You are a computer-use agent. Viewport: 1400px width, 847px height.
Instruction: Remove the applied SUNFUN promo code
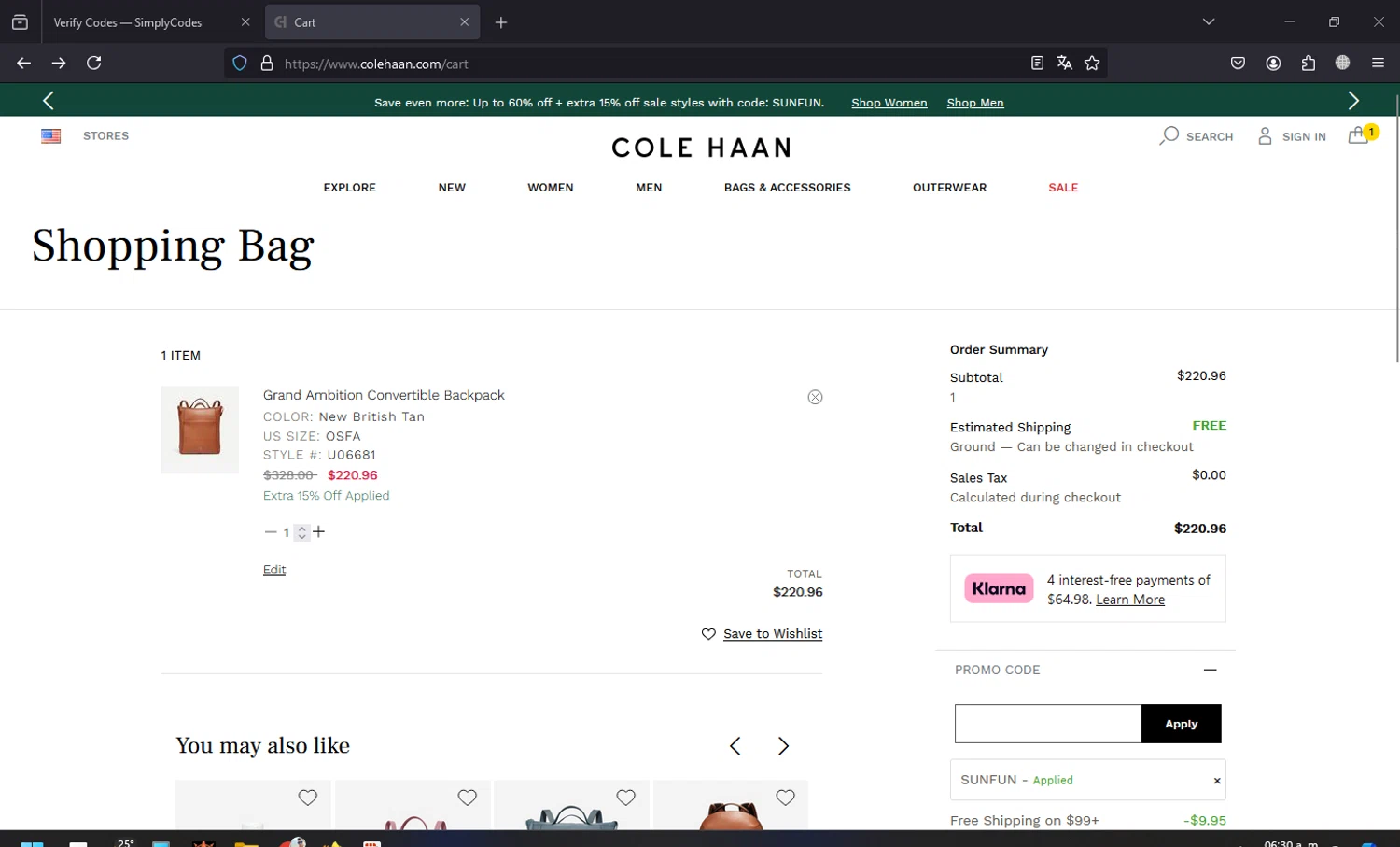point(1217,781)
